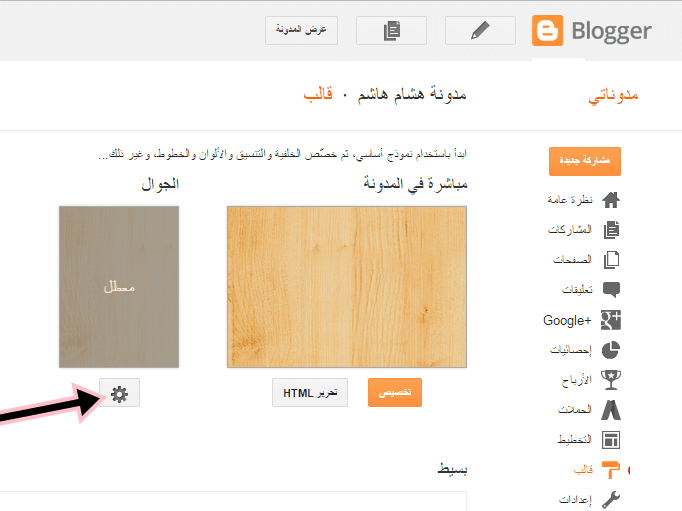Open Stats pie chart icon
Screen dimensions: 682x511
pyautogui.click(x=611, y=350)
